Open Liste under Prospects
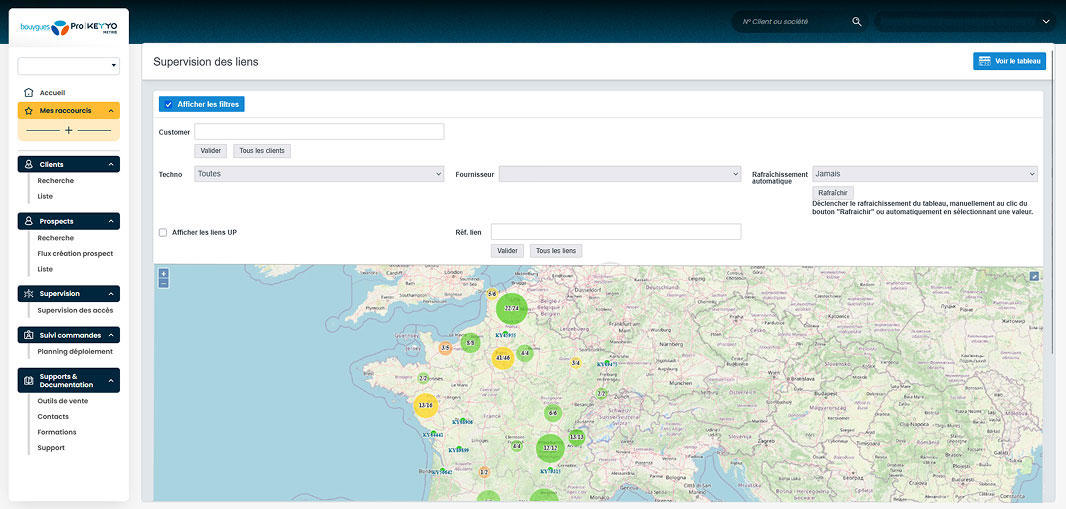The width and height of the screenshot is (1066, 509). pyautogui.click(x=45, y=269)
